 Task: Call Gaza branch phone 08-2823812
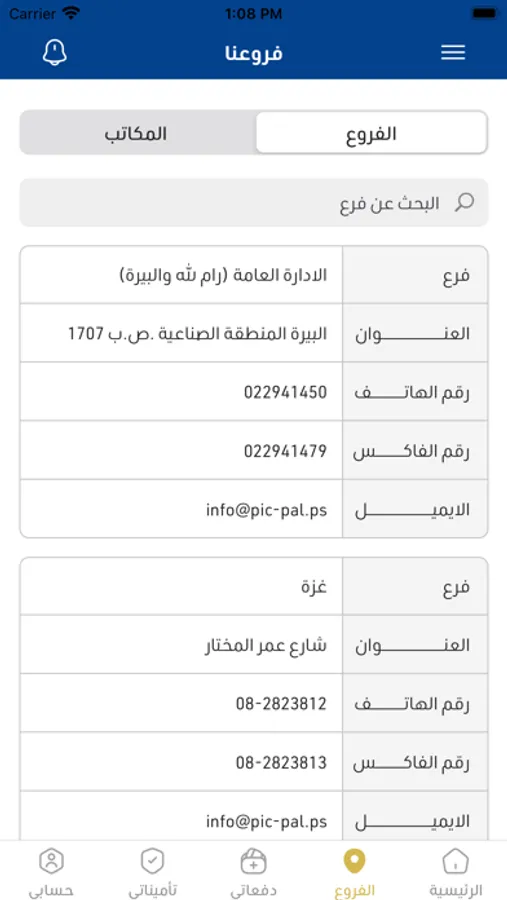click(281, 704)
